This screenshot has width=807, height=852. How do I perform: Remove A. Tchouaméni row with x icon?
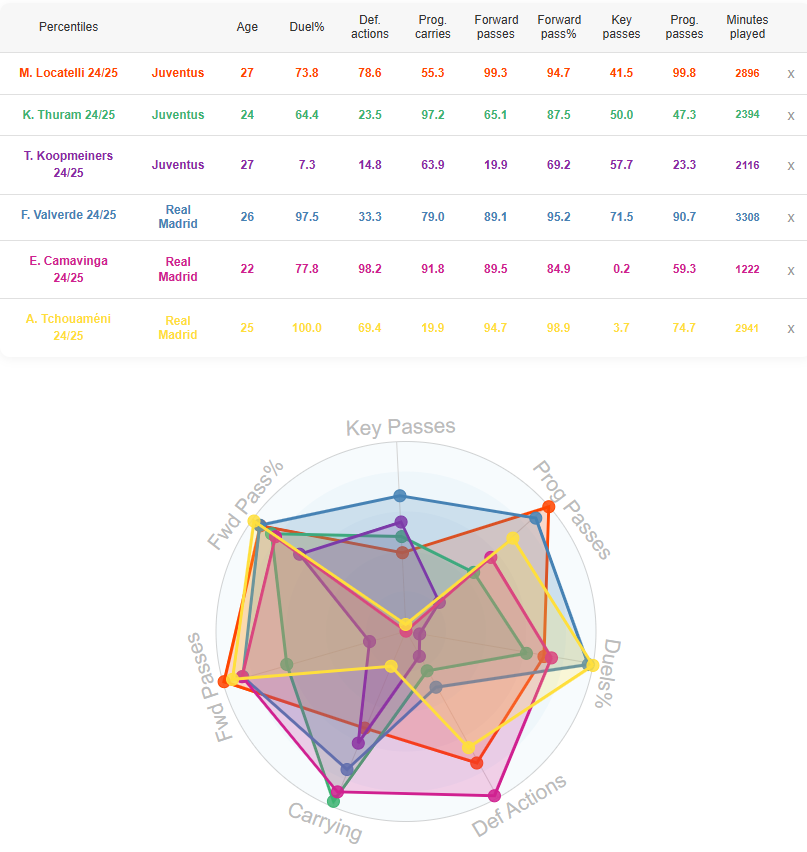click(791, 329)
